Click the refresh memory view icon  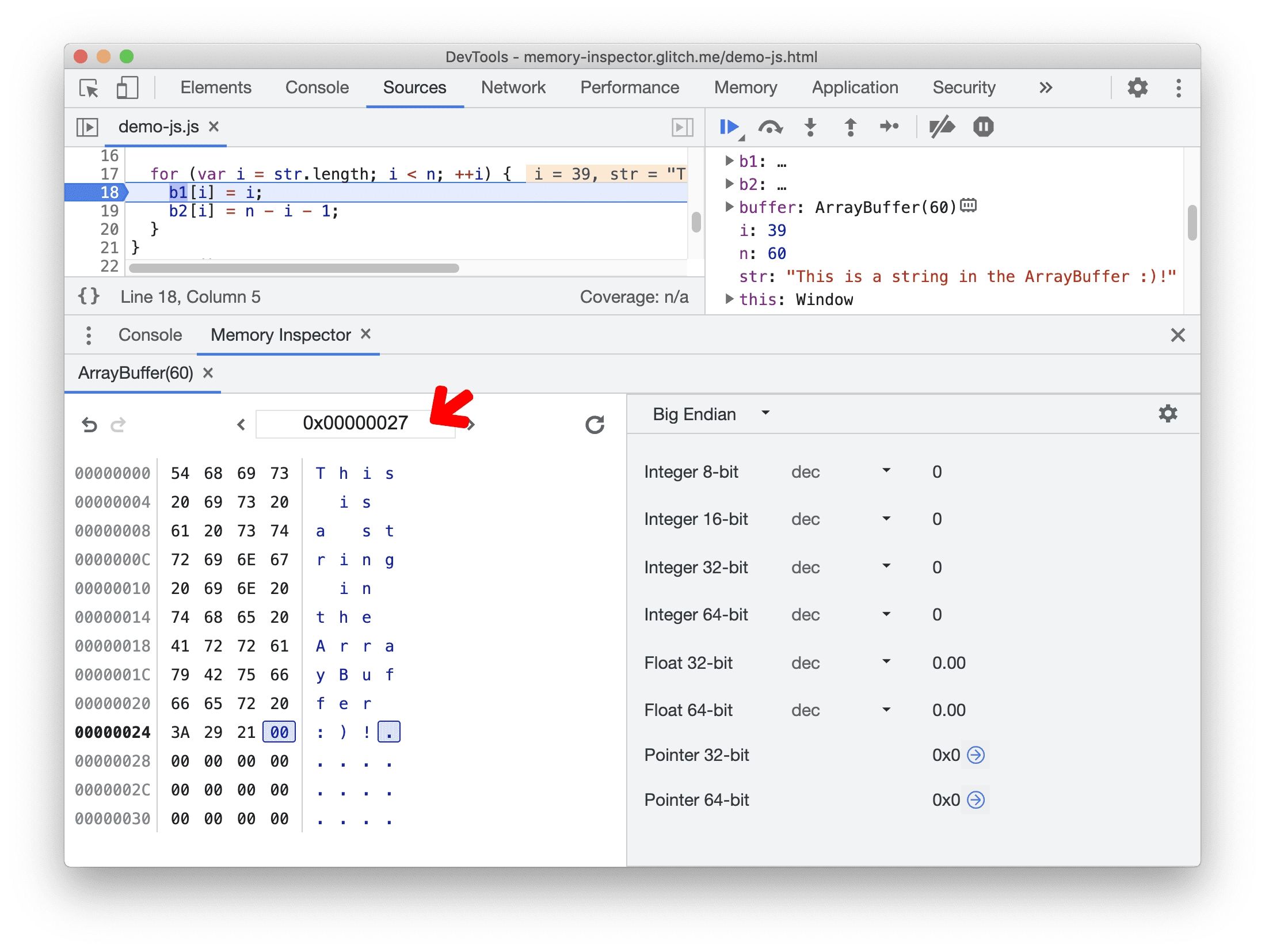[x=595, y=423]
